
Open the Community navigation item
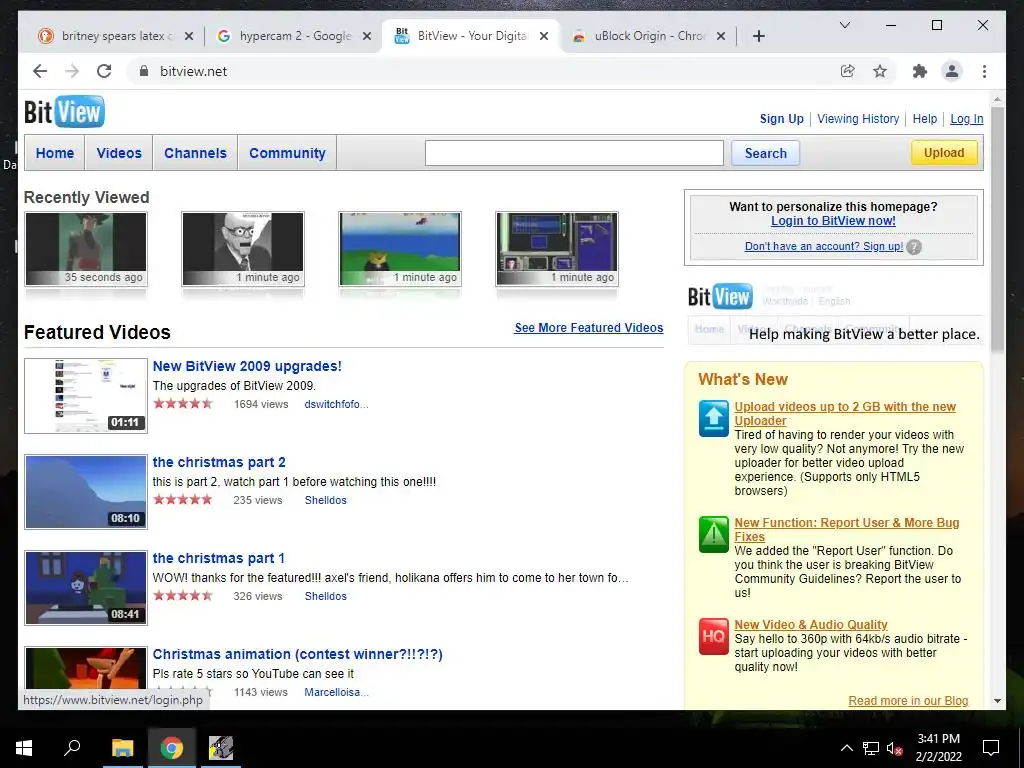(287, 153)
